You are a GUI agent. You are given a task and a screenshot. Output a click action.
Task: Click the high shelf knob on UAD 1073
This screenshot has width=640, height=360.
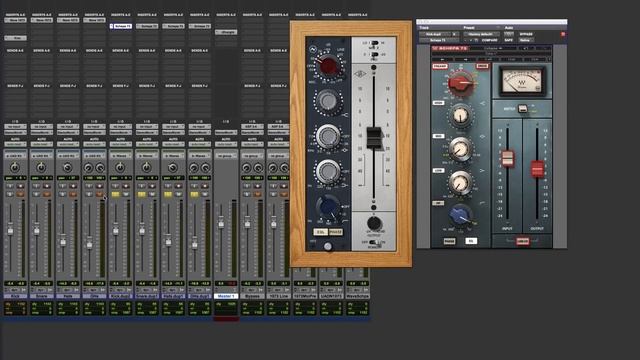(x=328, y=100)
